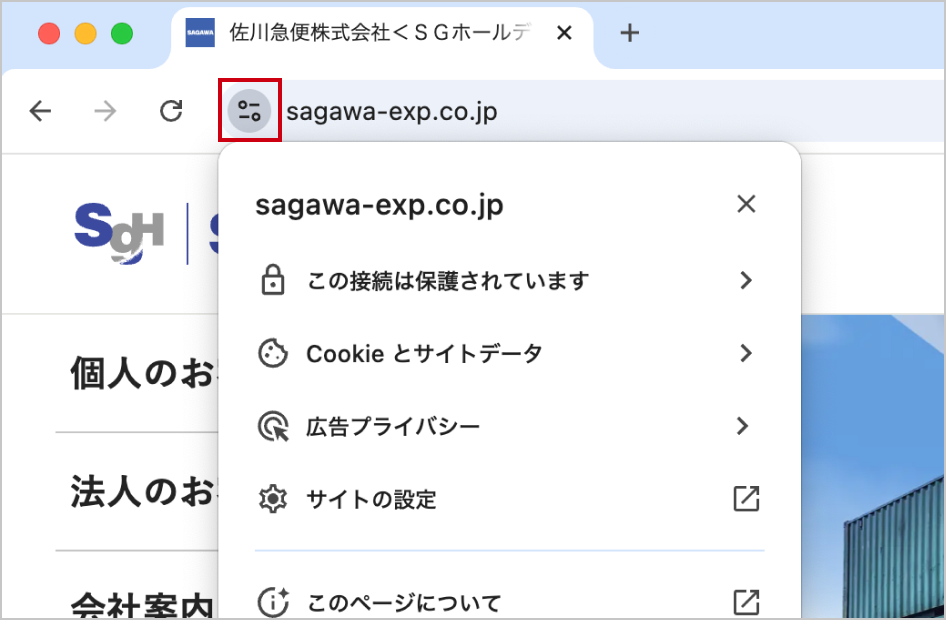Open a new tab with plus button
The width and height of the screenshot is (946, 620).
coord(629,33)
